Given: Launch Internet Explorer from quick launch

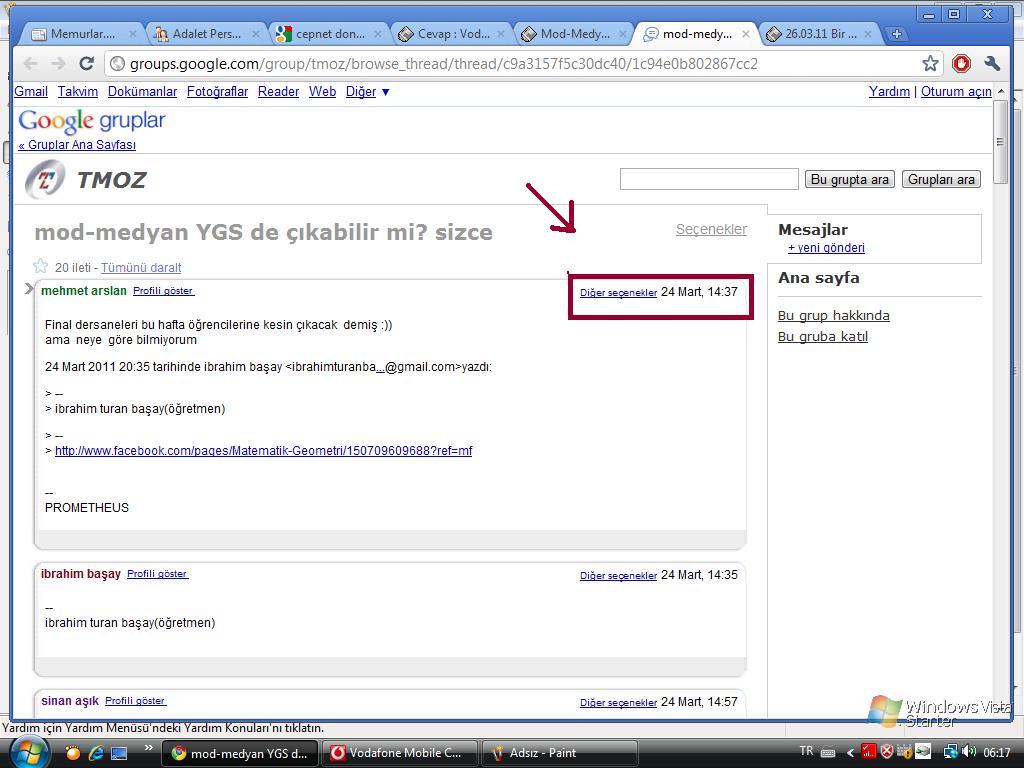Looking at the screenshot, I should click(x=95, y=753).
